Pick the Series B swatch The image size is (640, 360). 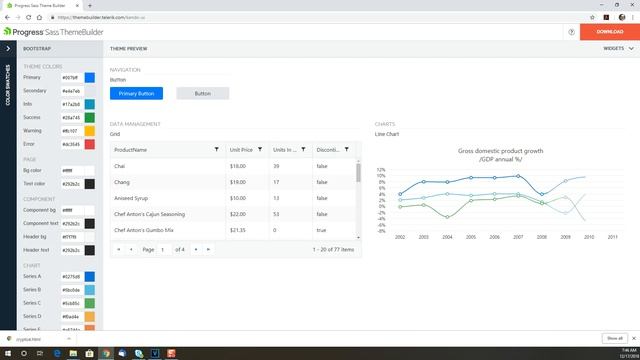coord(90,290)
